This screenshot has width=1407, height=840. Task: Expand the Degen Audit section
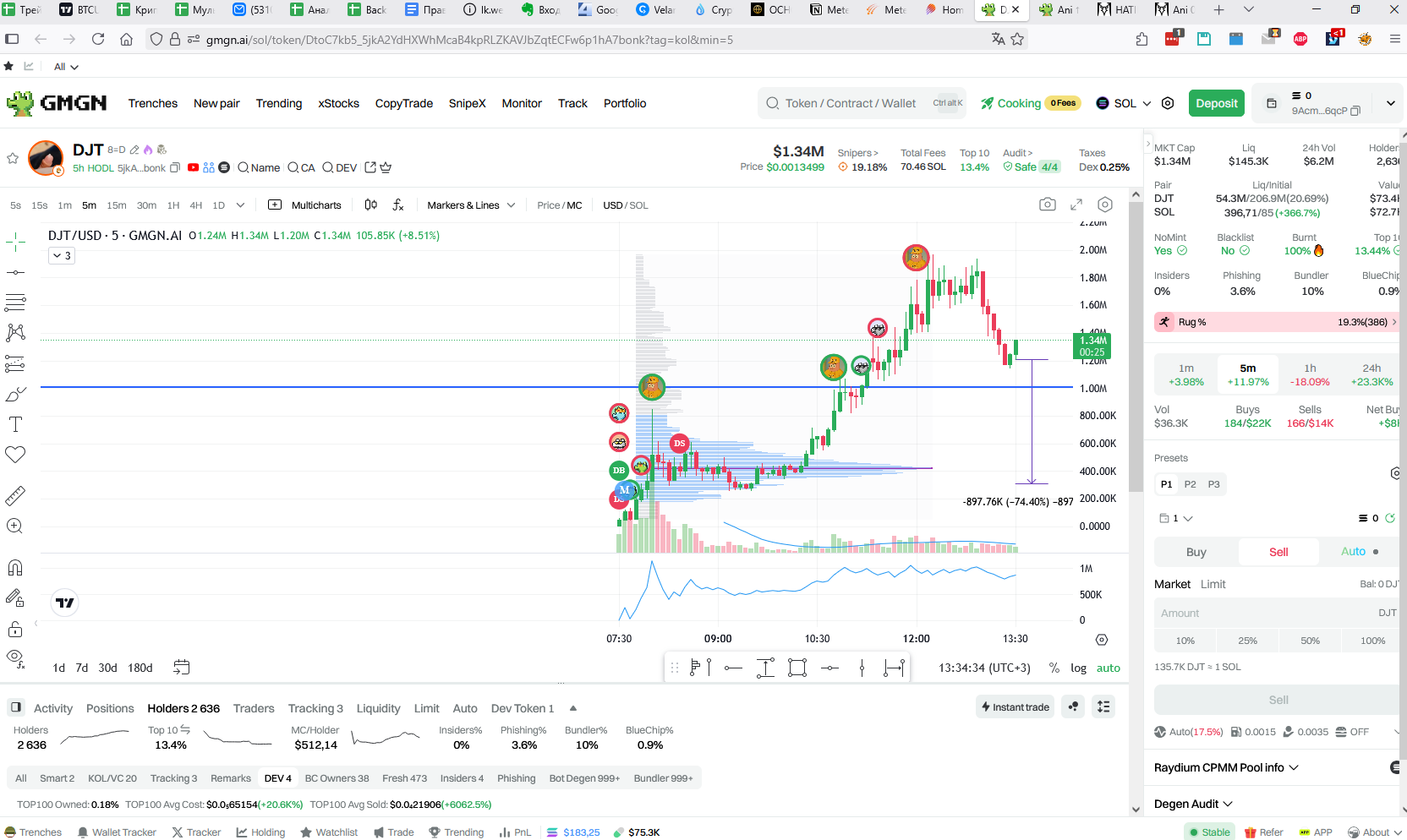tap(1193, 804)
